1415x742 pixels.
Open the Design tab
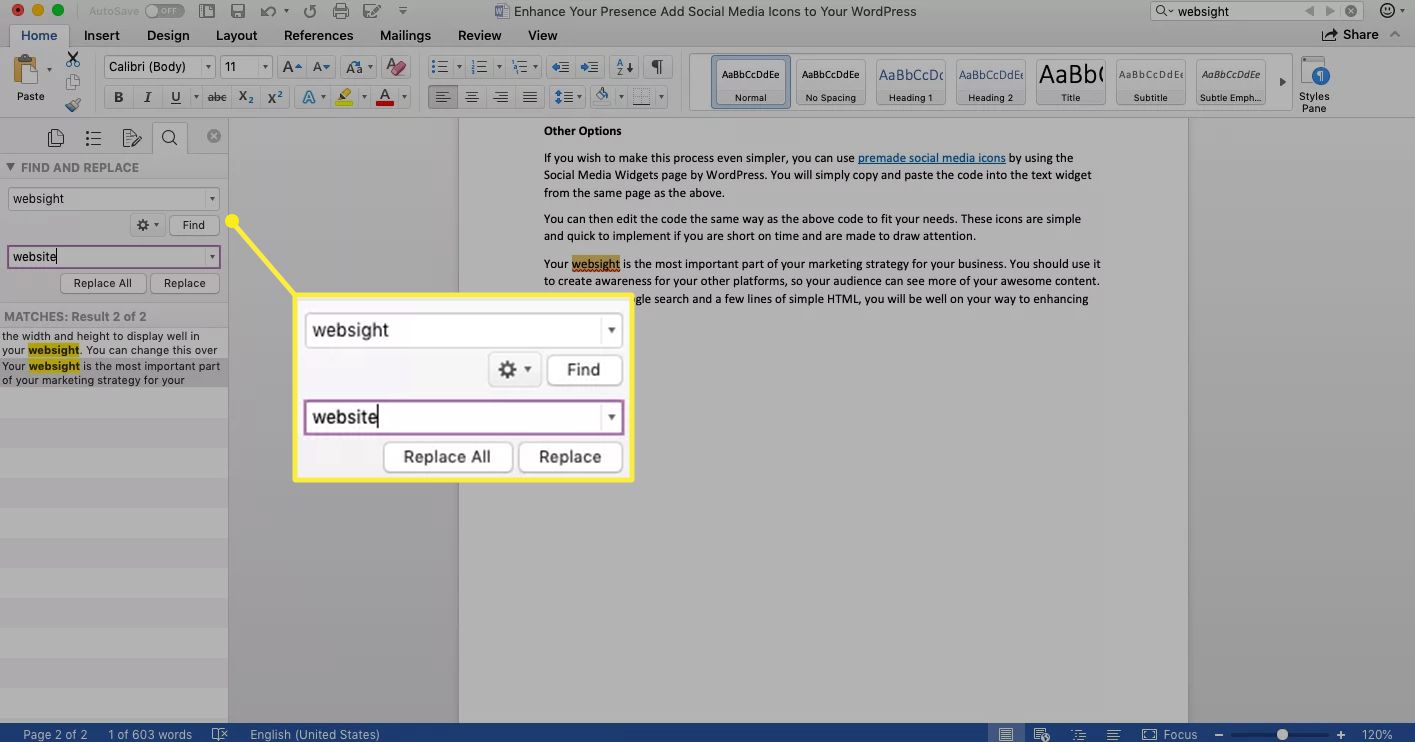168,35
